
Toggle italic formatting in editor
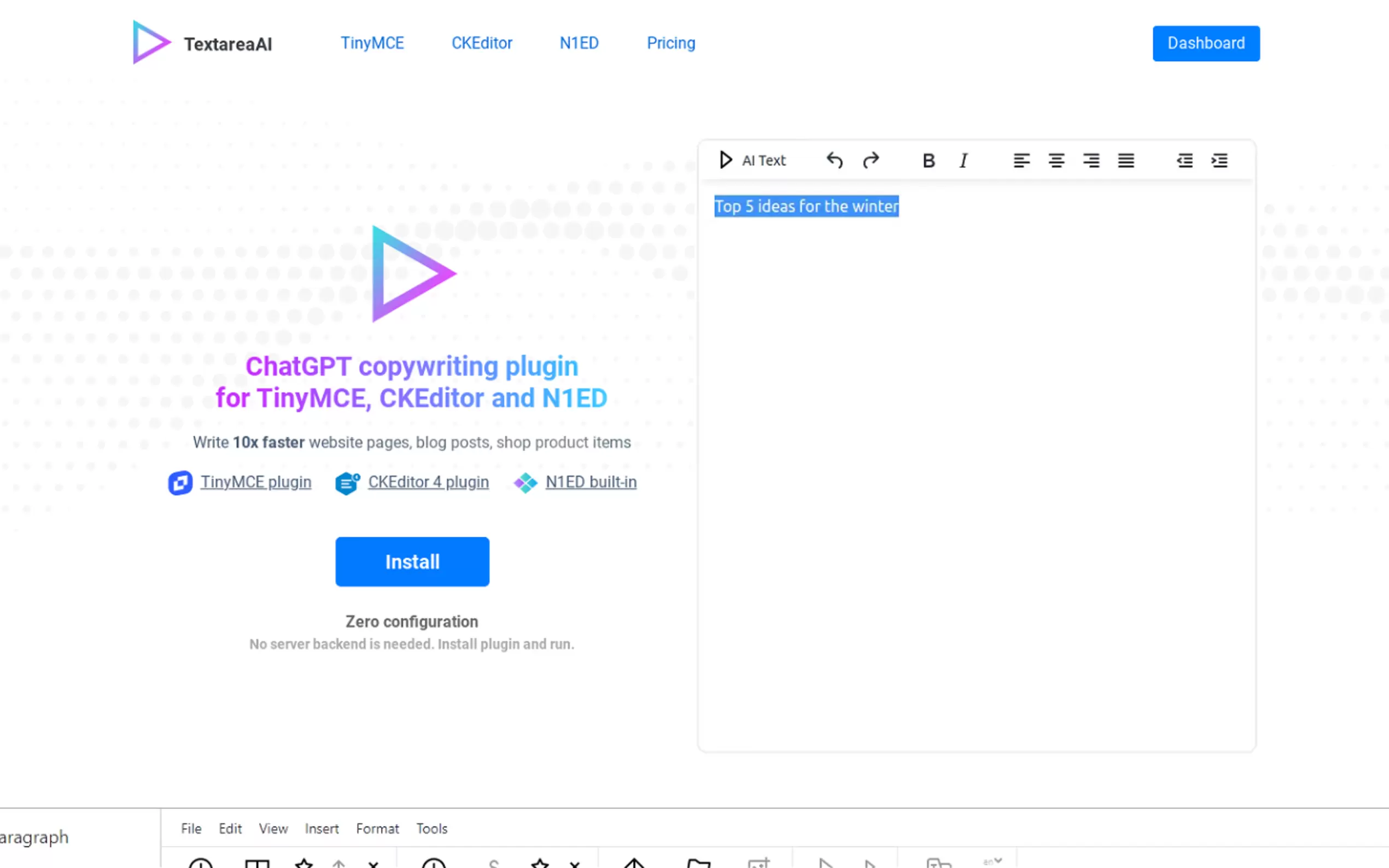pyautogui.click(x=964, y=161)
